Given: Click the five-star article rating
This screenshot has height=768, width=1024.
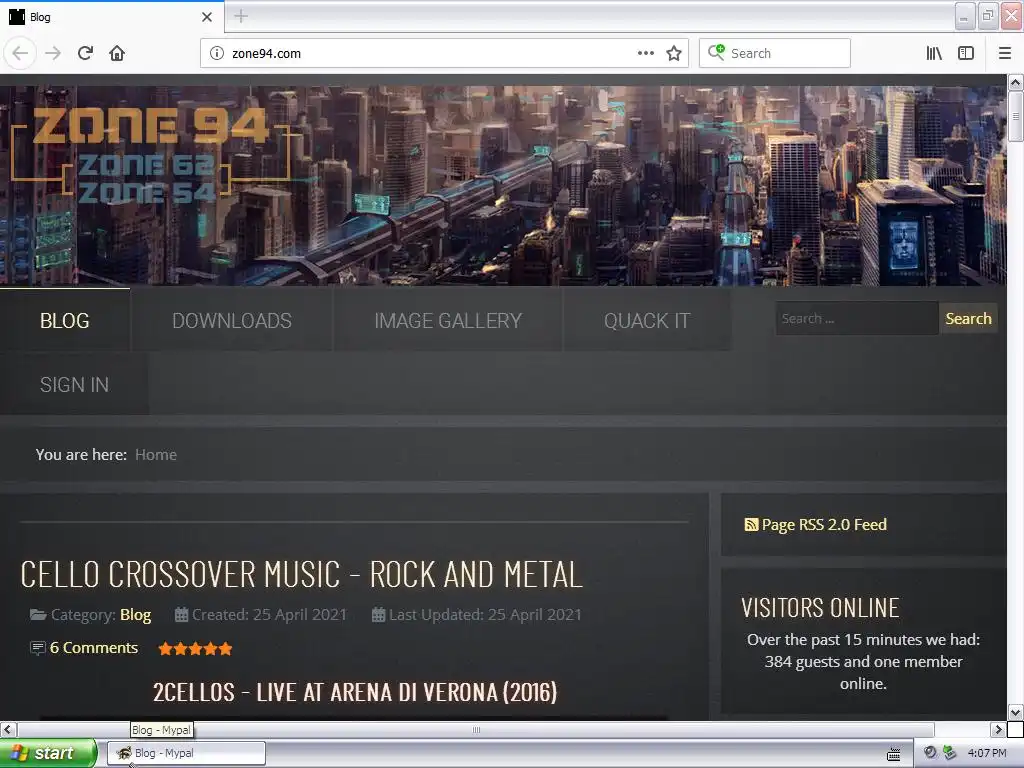Looking at the screenshot, I should (195, 648).
